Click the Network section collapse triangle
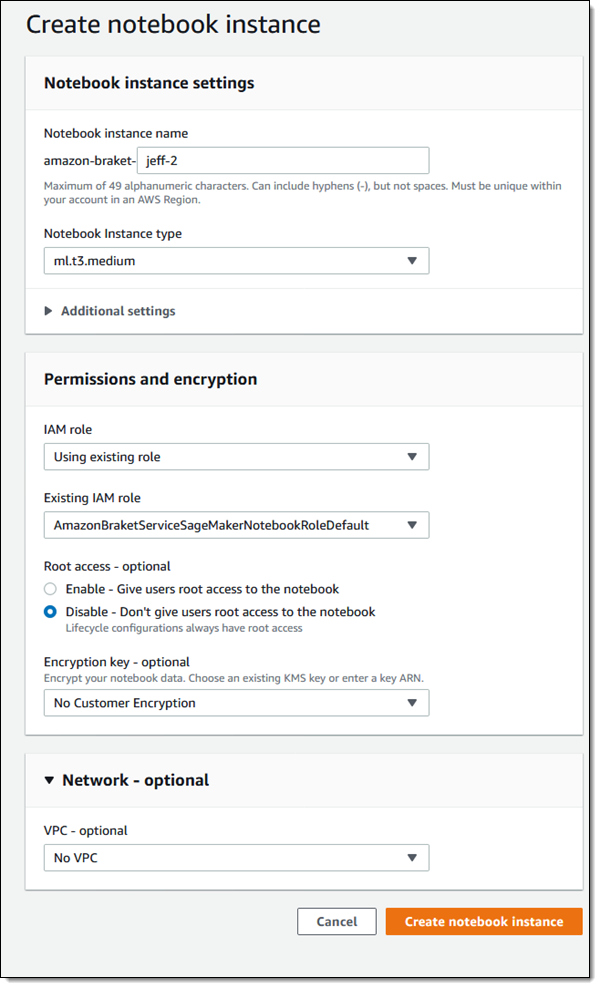600x988 pixels. [x=50, y=780]
